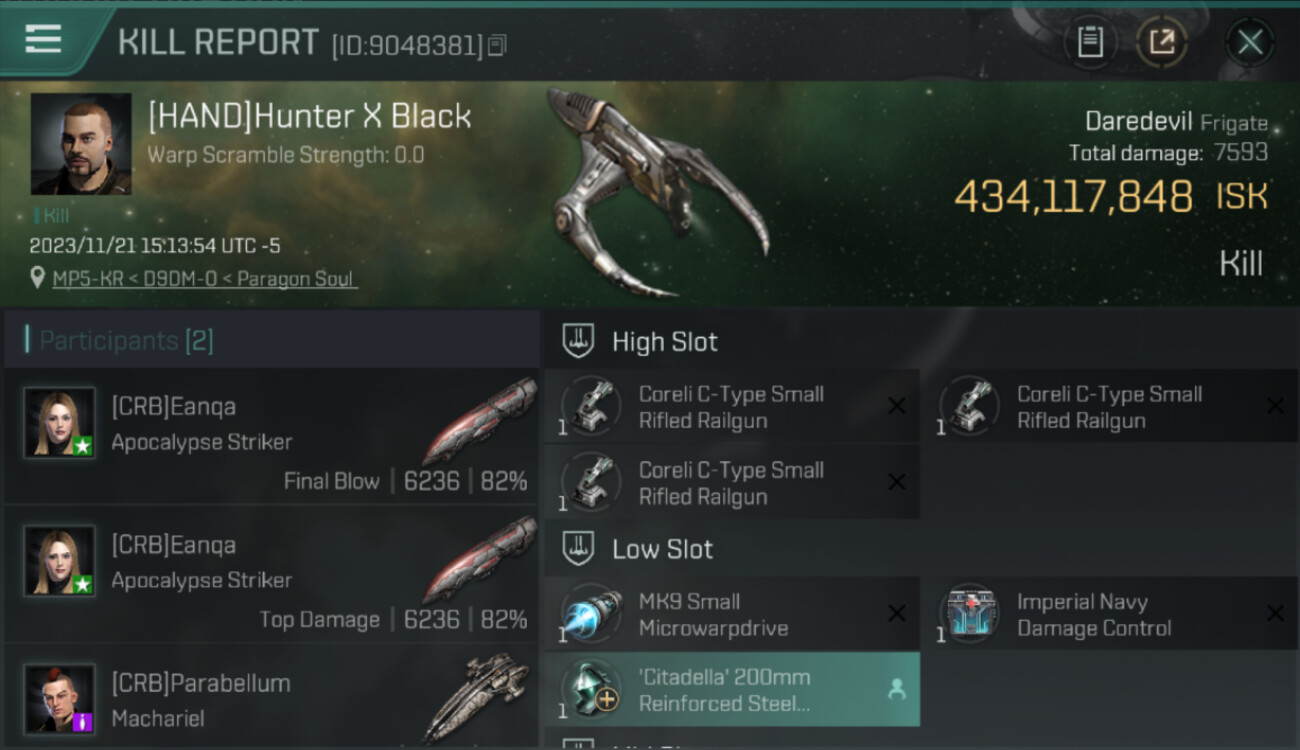Click the High Slot shield icon
Image resolution: width=1300 pixels, height=750 pixels.
578,341
